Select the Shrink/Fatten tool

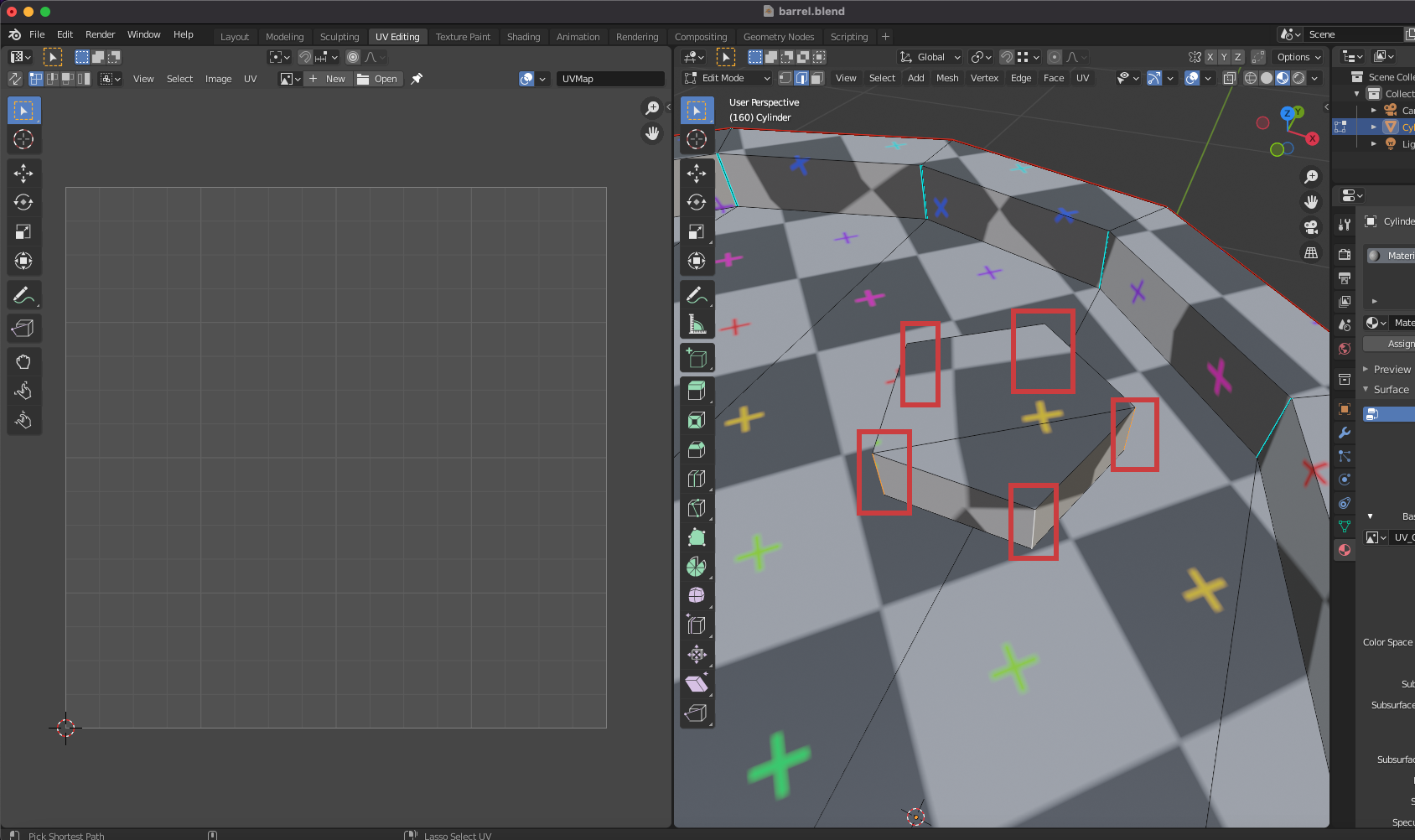pos(697,655)
